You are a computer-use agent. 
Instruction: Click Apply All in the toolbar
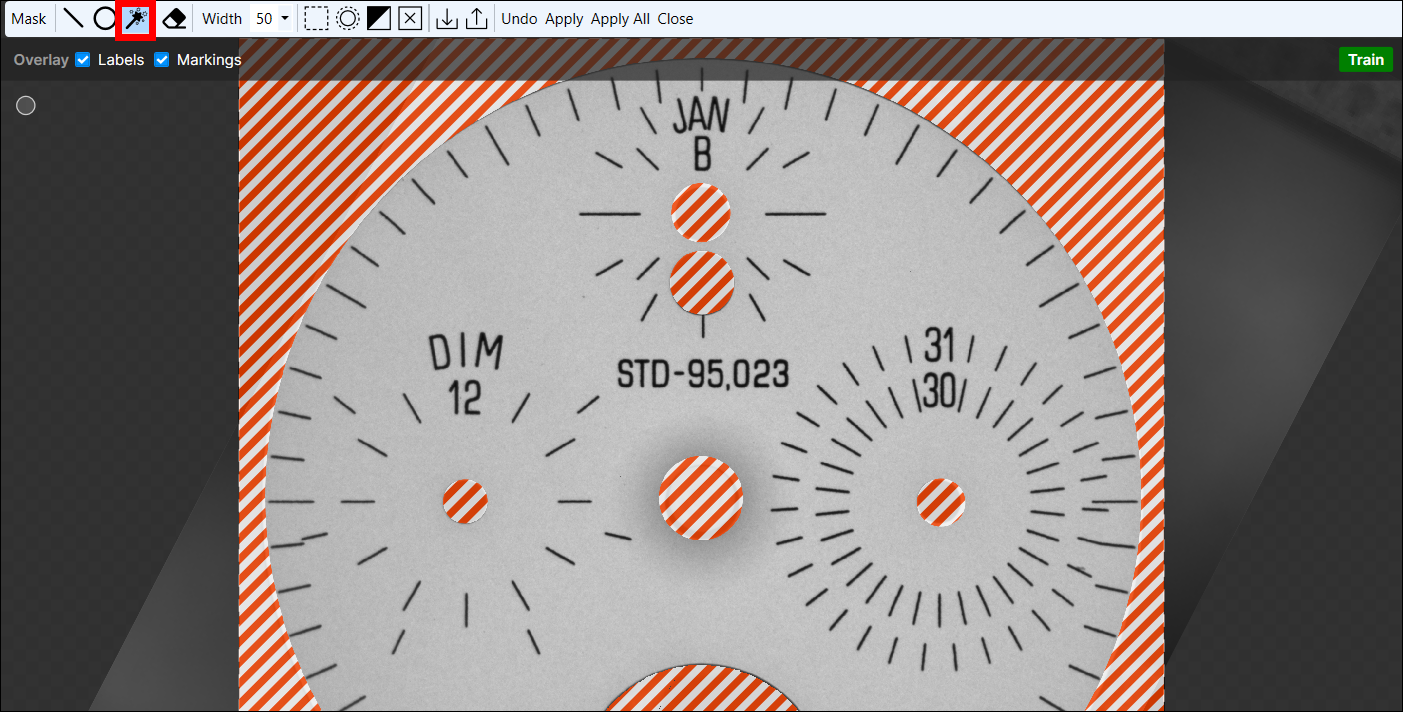pos(620,19)
